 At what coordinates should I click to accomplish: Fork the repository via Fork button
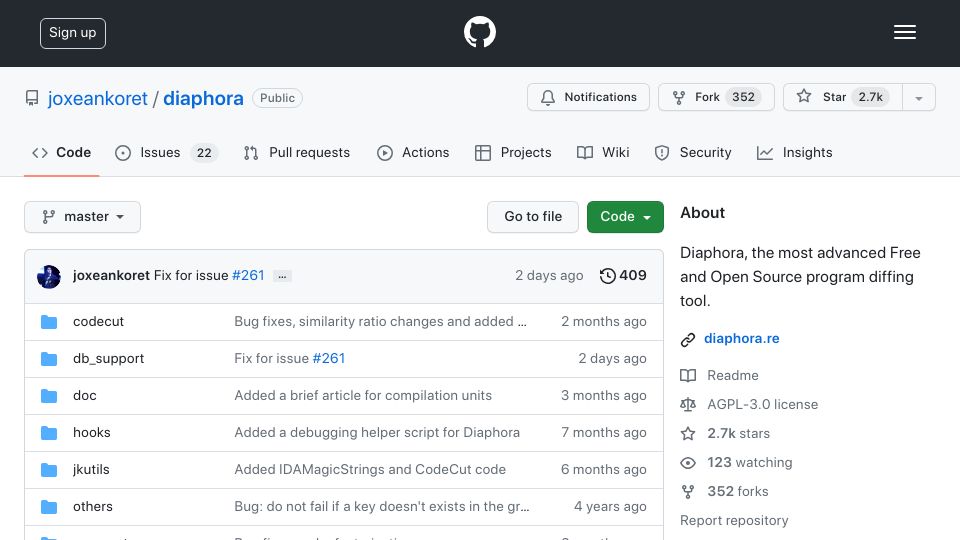point(716,97)
